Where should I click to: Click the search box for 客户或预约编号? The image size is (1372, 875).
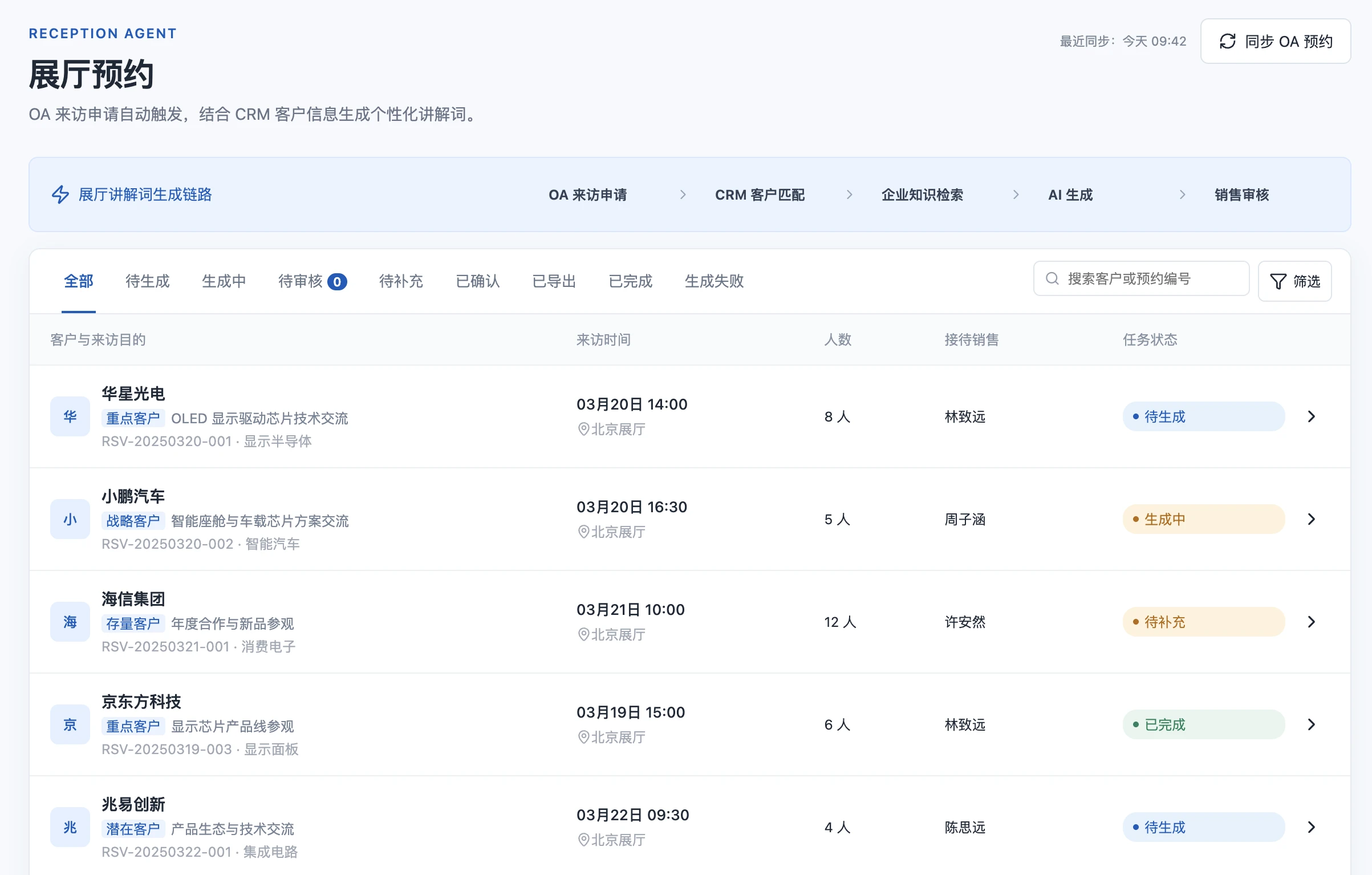coord(1141,278)
